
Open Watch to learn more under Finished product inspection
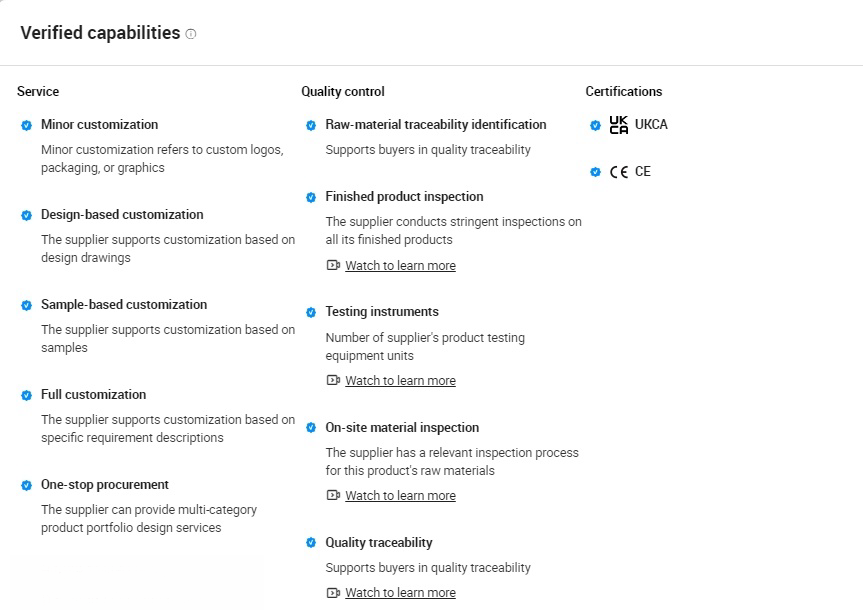click(400, 266)
